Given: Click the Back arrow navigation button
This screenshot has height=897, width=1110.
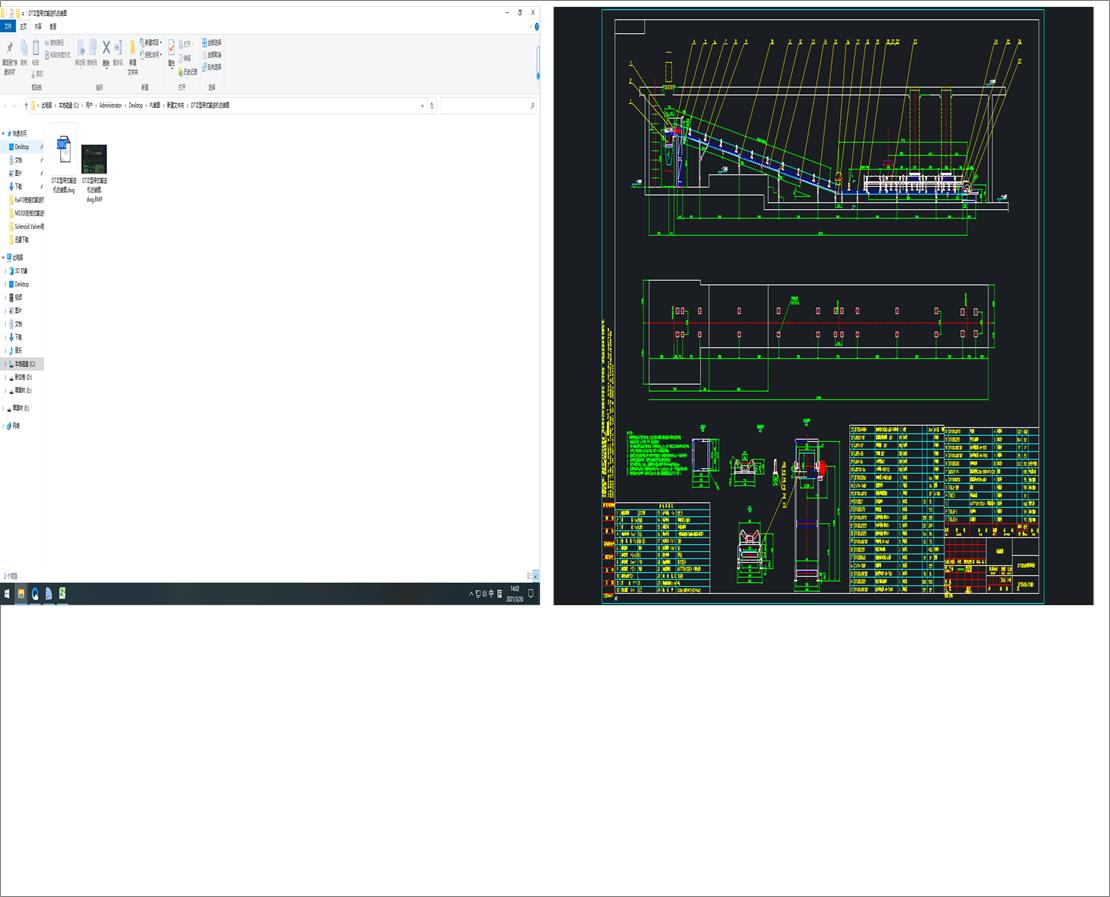Looking at the screenshot, I should pyautogui.click(x=6, y=105).
